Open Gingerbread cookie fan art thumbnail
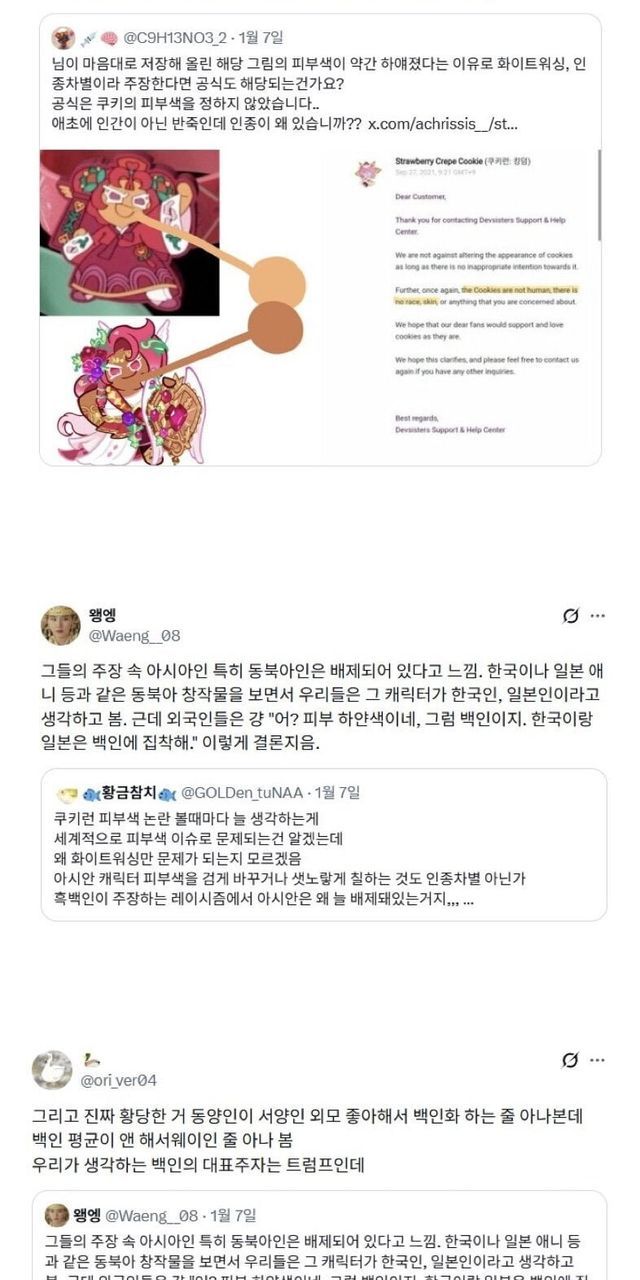Viewport: 640px width, 1280px height. 129,232
